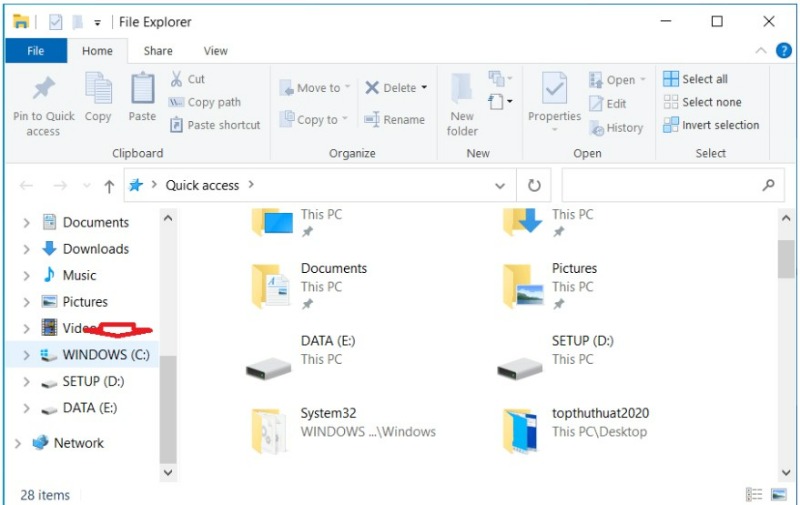Switch to the View tab
The height and width of the screenshot is (505, 800).
coord(215,50)
